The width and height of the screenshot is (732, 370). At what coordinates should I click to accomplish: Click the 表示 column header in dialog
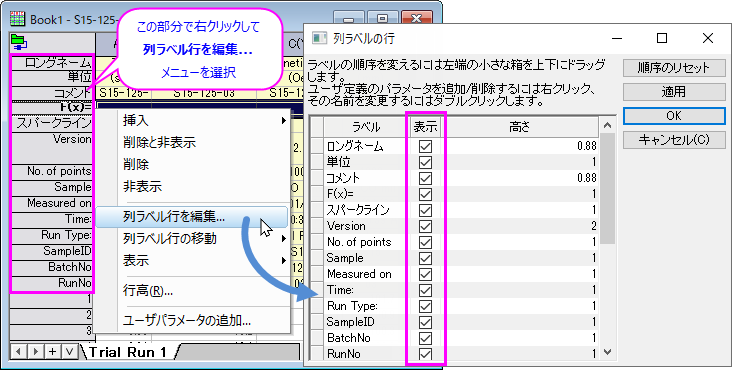click(x=425, y=127)
